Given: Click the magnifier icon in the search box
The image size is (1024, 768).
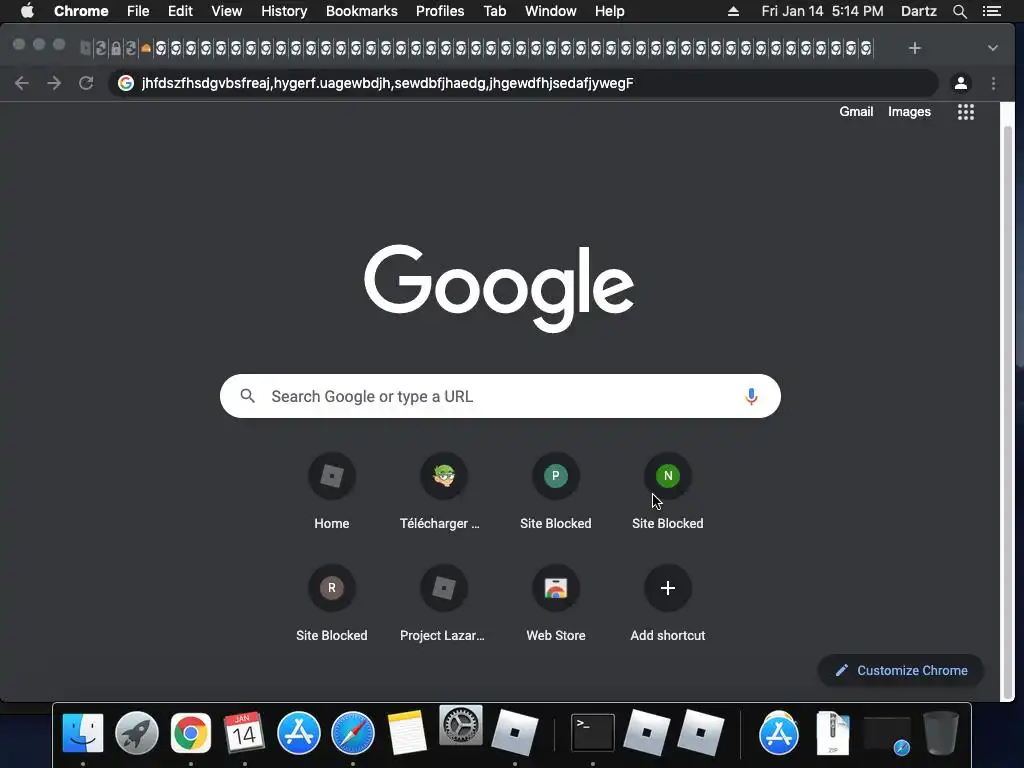Looking at the screenshot, I should click(248, 396).
